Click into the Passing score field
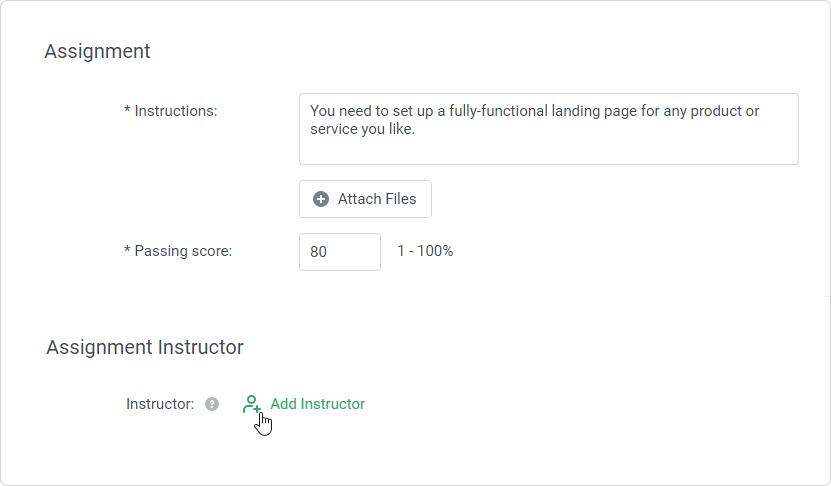Image resolution: width=831 pixels, height=486 pixels. tap(339, 252)
